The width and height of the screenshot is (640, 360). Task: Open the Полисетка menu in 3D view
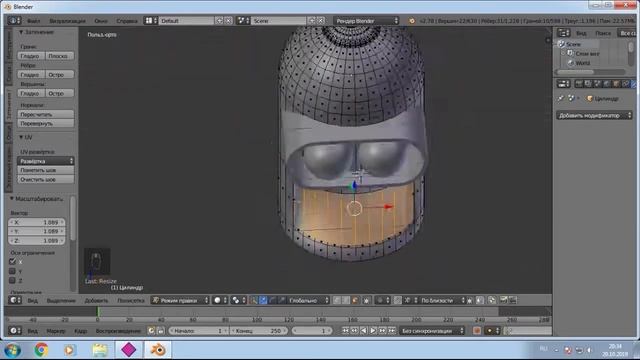(x=131, y=300)
